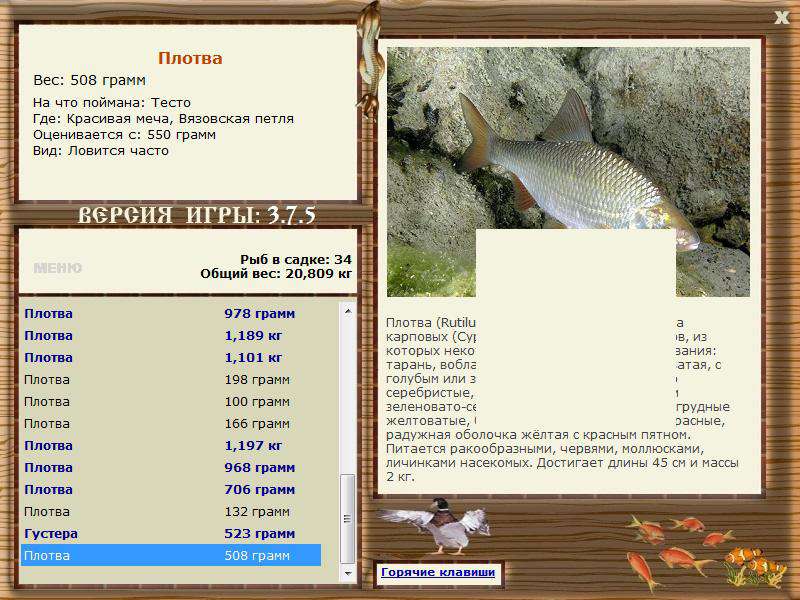Select the Плотва 978 грамм row

(x=171, y=313)
